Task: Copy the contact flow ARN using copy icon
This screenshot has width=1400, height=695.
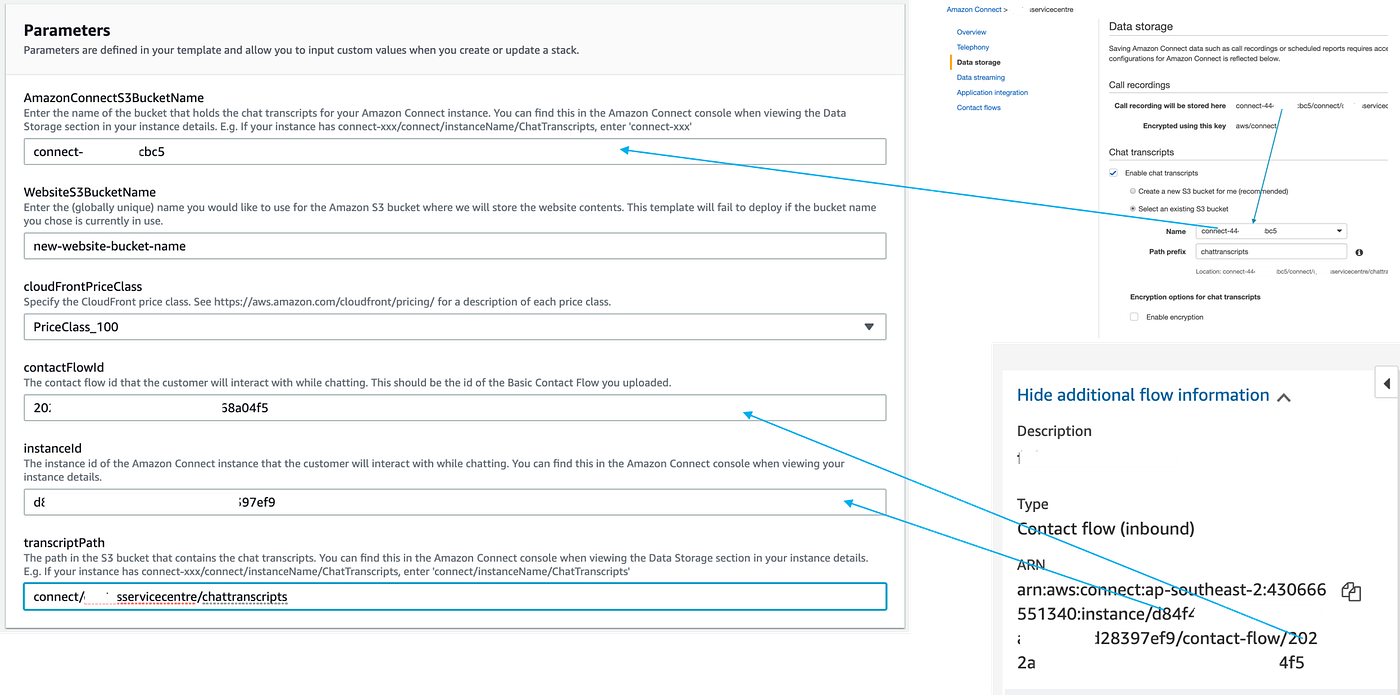Action: 1351,591
